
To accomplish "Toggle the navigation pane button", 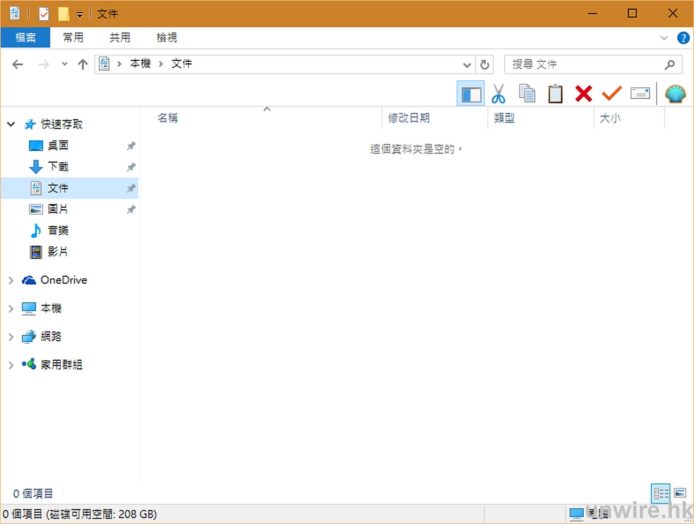I will [470, 94].
